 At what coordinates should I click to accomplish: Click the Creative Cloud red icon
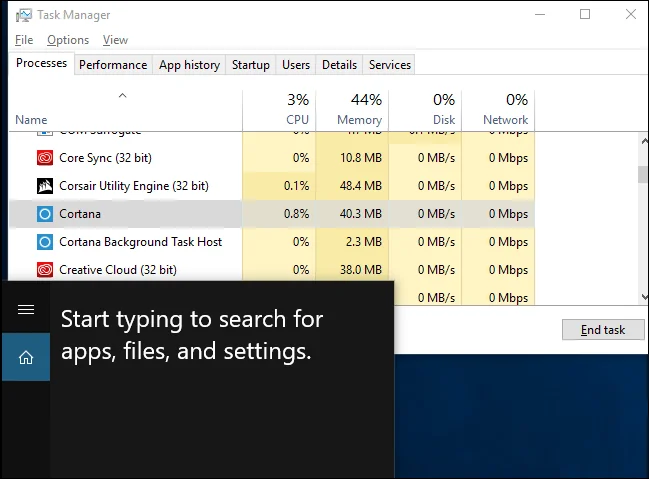(x=45, y=270)
